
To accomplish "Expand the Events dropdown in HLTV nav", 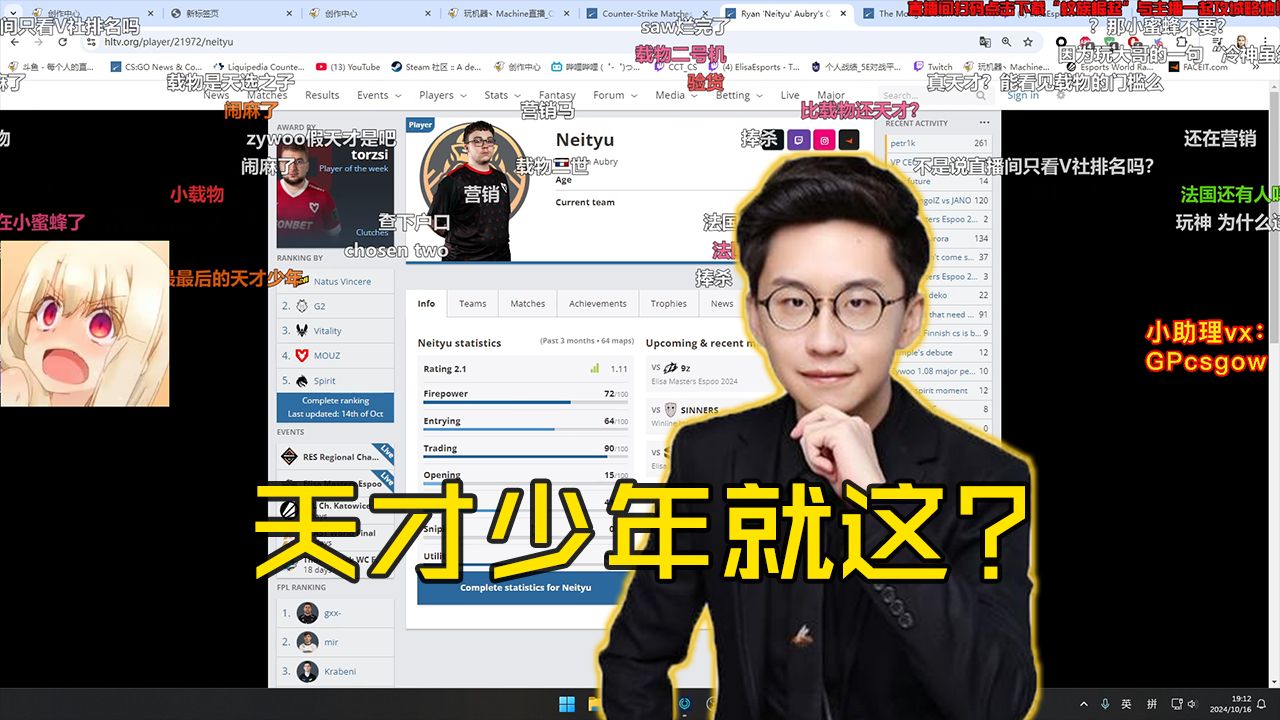I will 378,95.
